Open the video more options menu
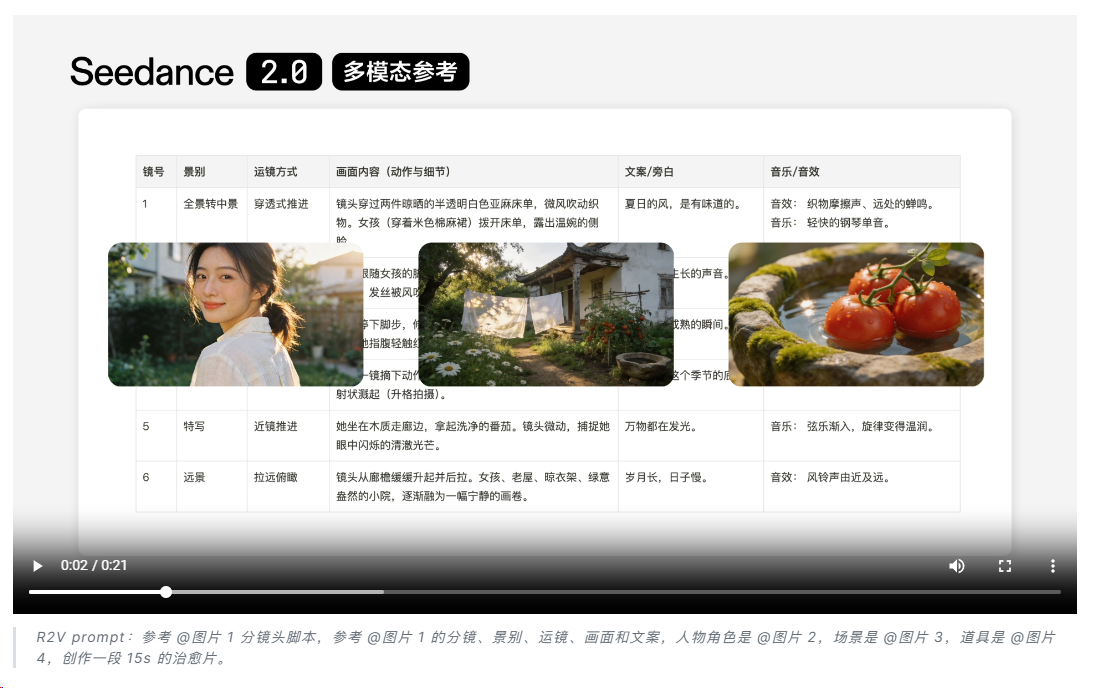1097x688 pixels. pyautogui.click(x=1052, y=566)
